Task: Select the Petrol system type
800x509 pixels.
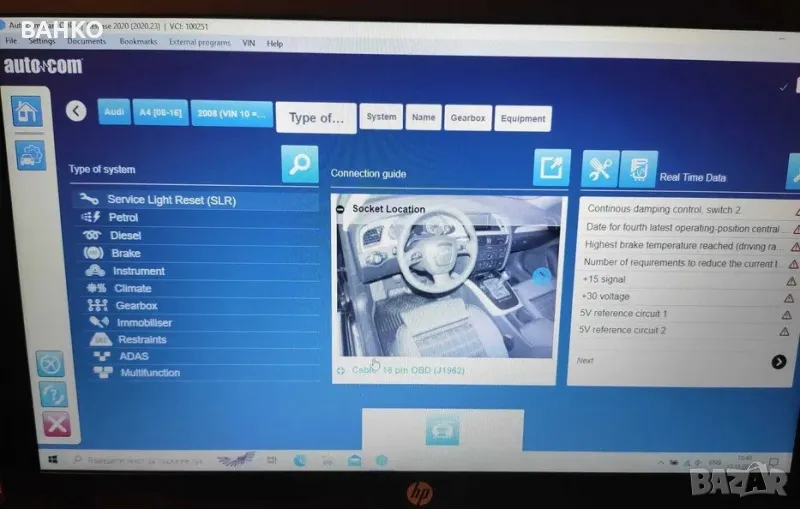Action: click(197, 218)
